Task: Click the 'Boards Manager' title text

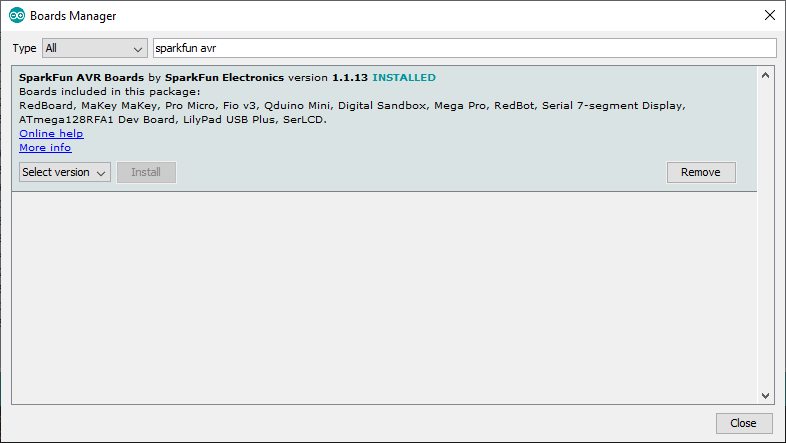Action: (x=73, y=16)
